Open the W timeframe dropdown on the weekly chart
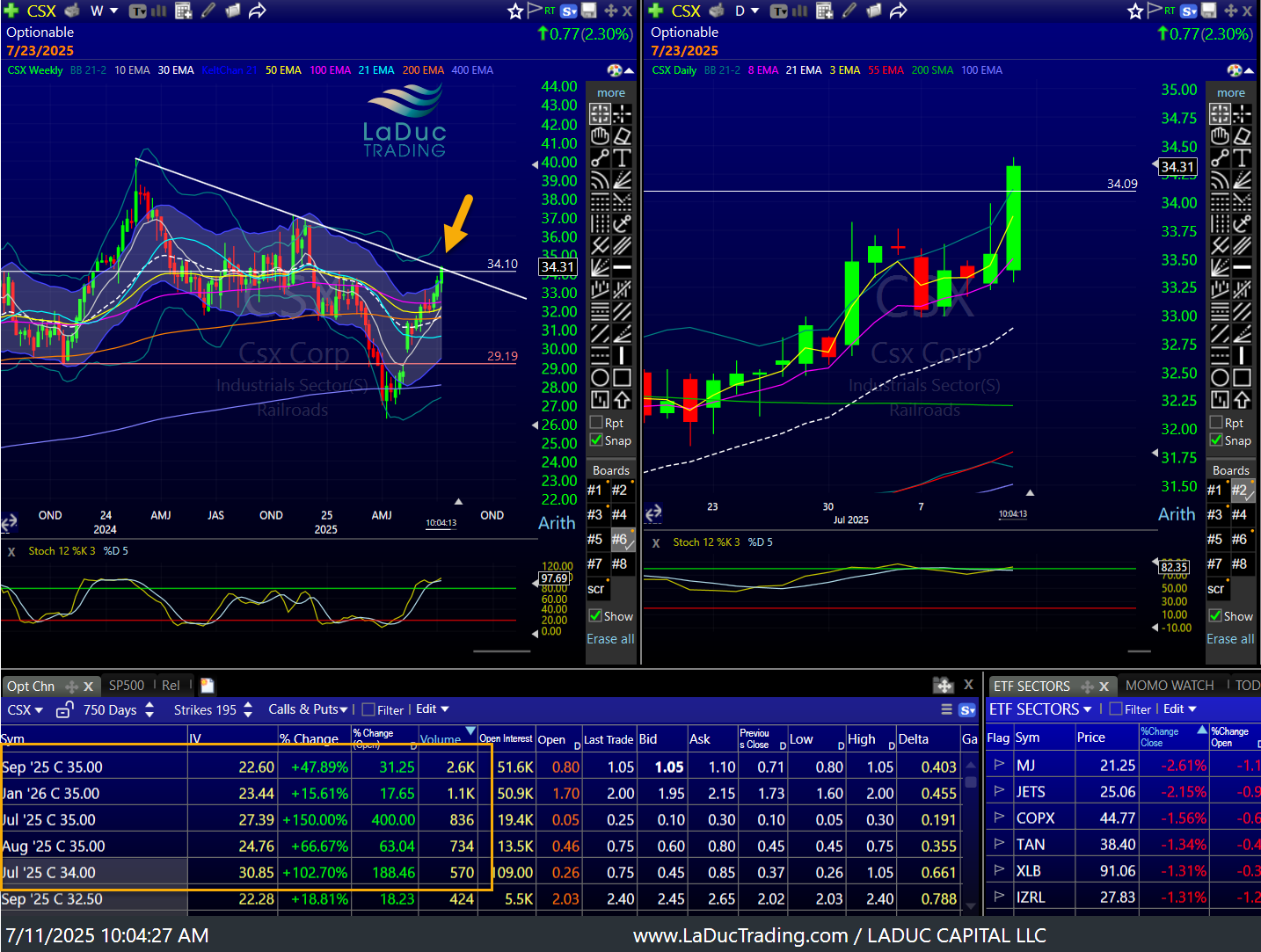This screenshot has width=1261, height=952. tap(104, 11)
